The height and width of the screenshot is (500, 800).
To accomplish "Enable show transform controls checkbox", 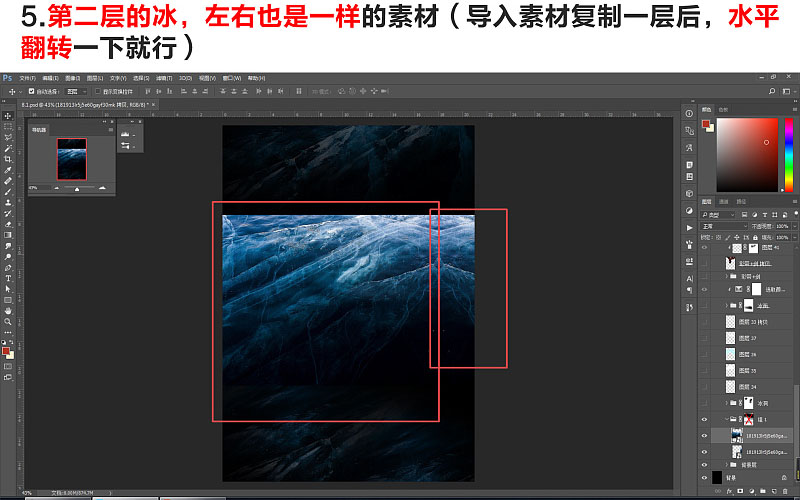I will tap(98, 91).
